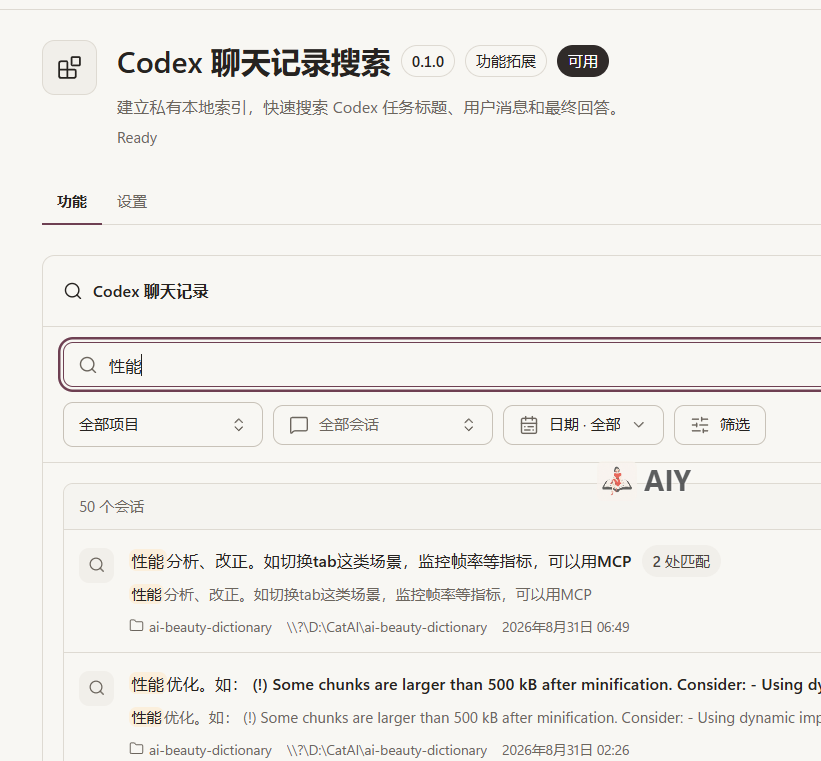
Task: Open the 筛选 filter button
Action: (720, 425)
